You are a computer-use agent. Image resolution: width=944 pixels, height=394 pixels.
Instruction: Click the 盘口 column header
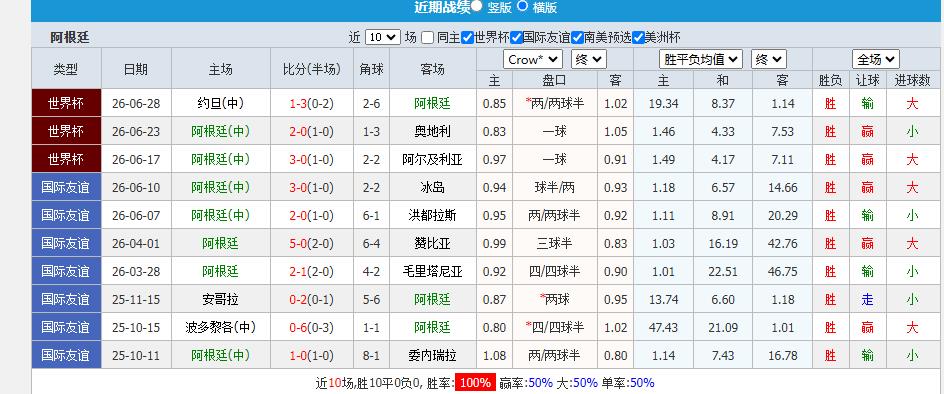554,80
